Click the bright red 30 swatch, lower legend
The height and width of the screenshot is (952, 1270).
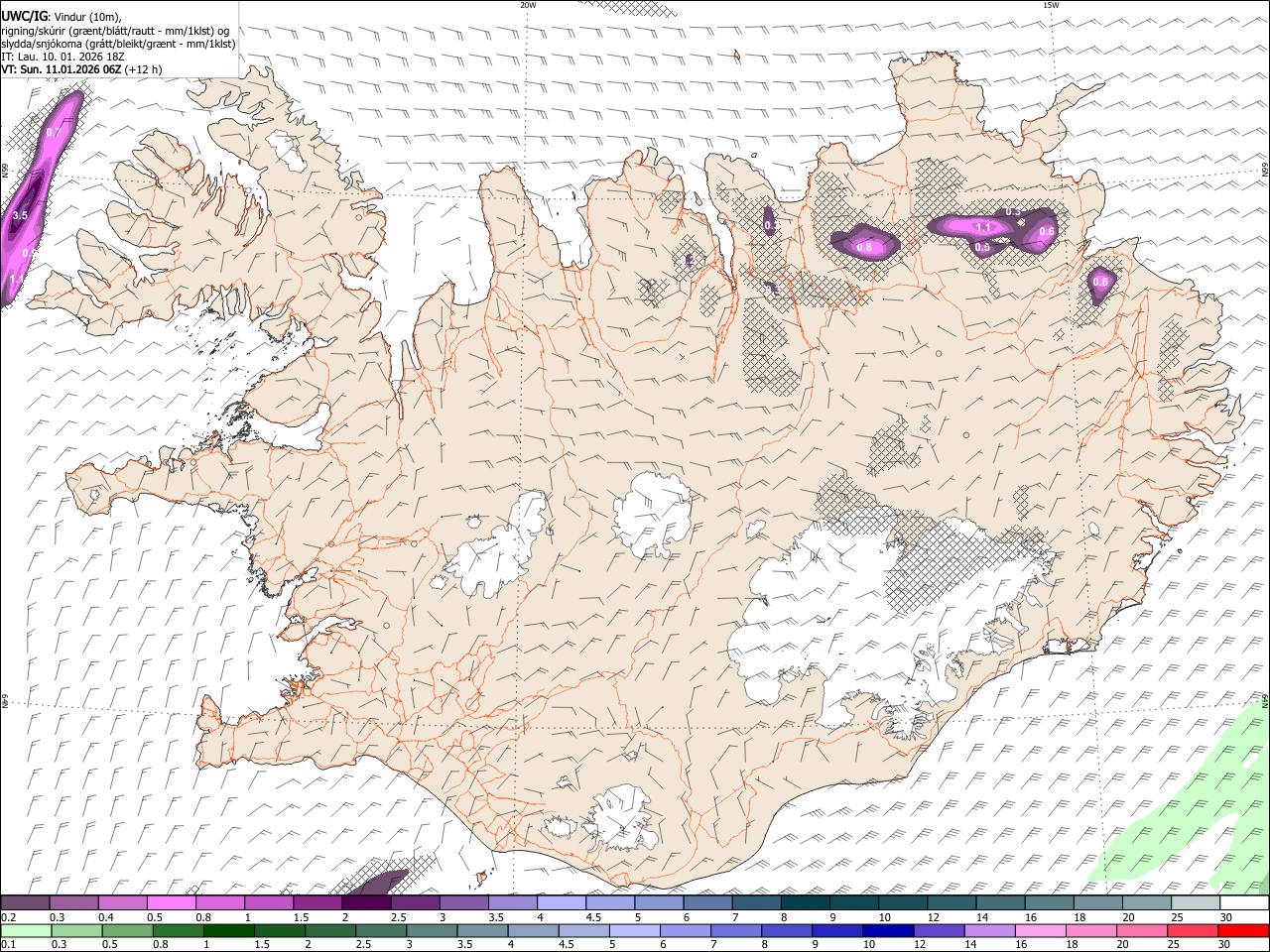[1243, 930]
